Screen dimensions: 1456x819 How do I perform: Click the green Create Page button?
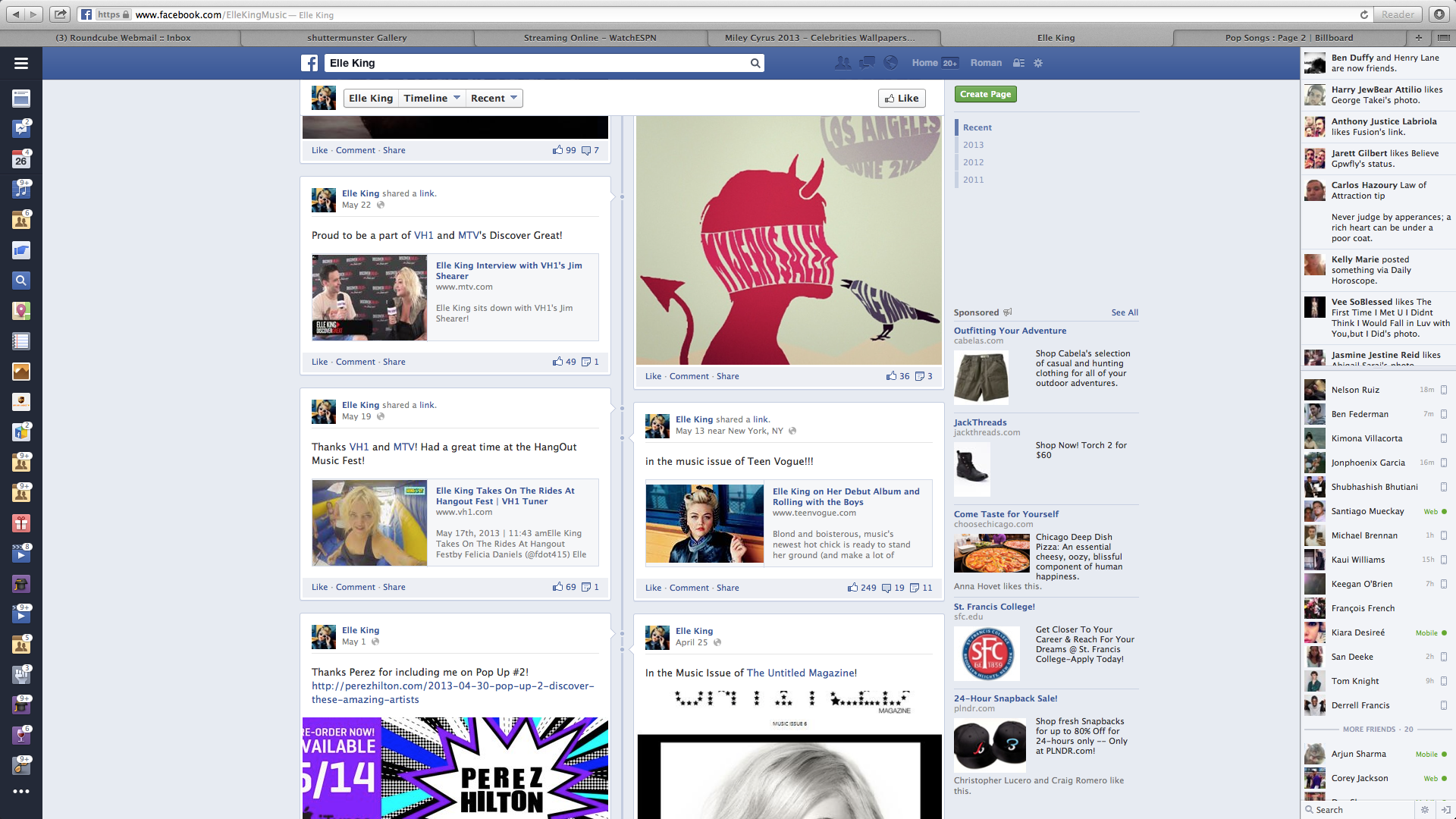985,94
